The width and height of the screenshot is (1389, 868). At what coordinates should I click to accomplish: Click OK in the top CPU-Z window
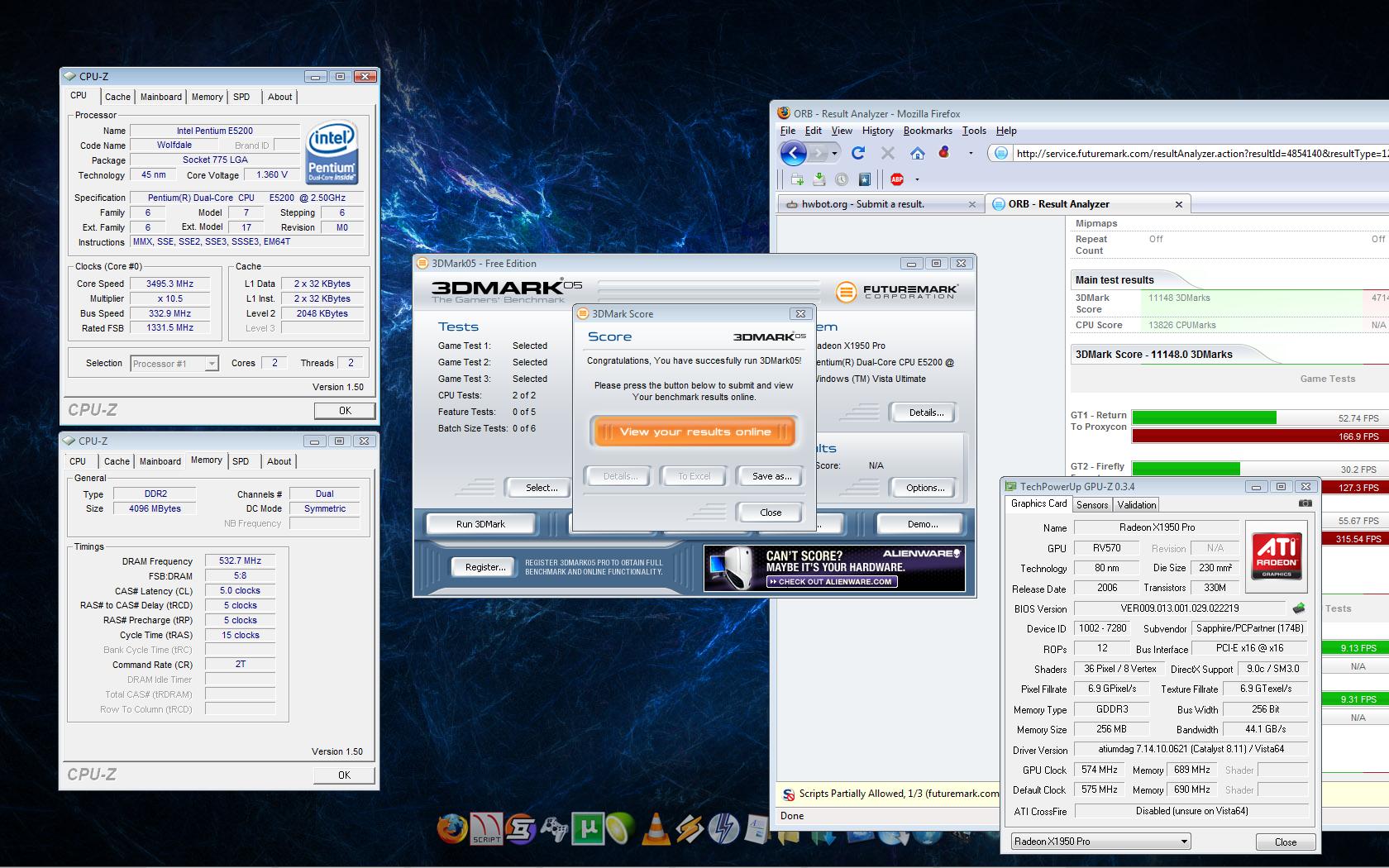pos(345,411)
